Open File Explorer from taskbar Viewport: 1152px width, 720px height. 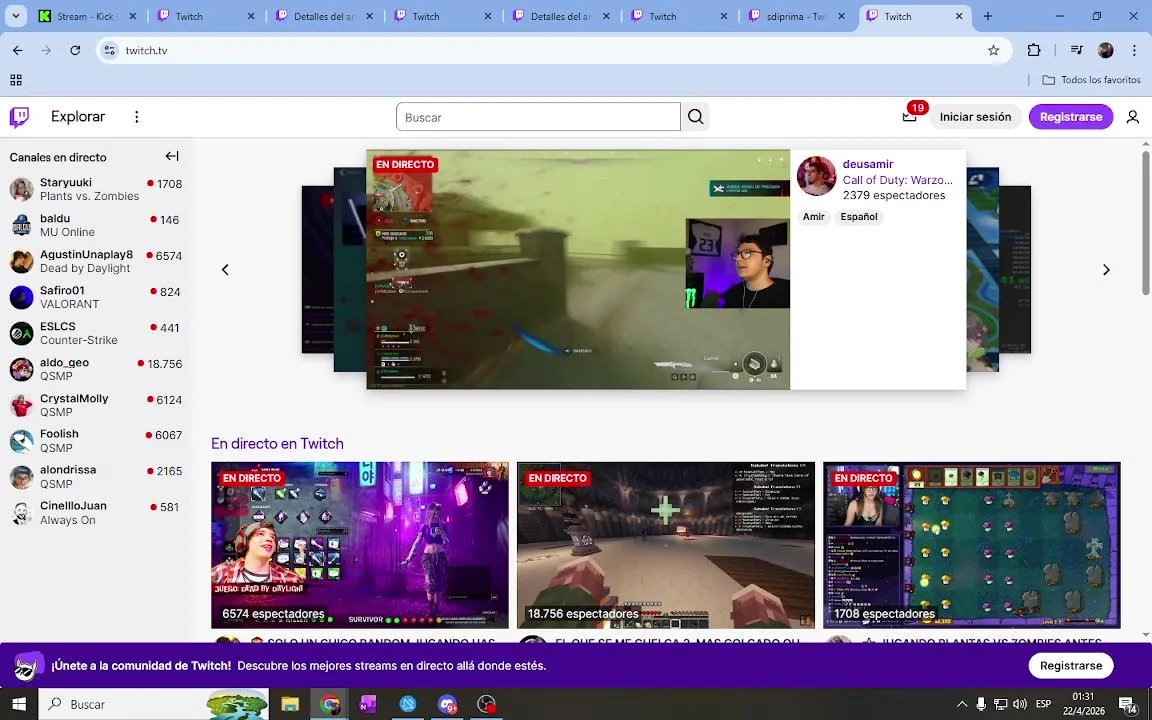point(290,704)
